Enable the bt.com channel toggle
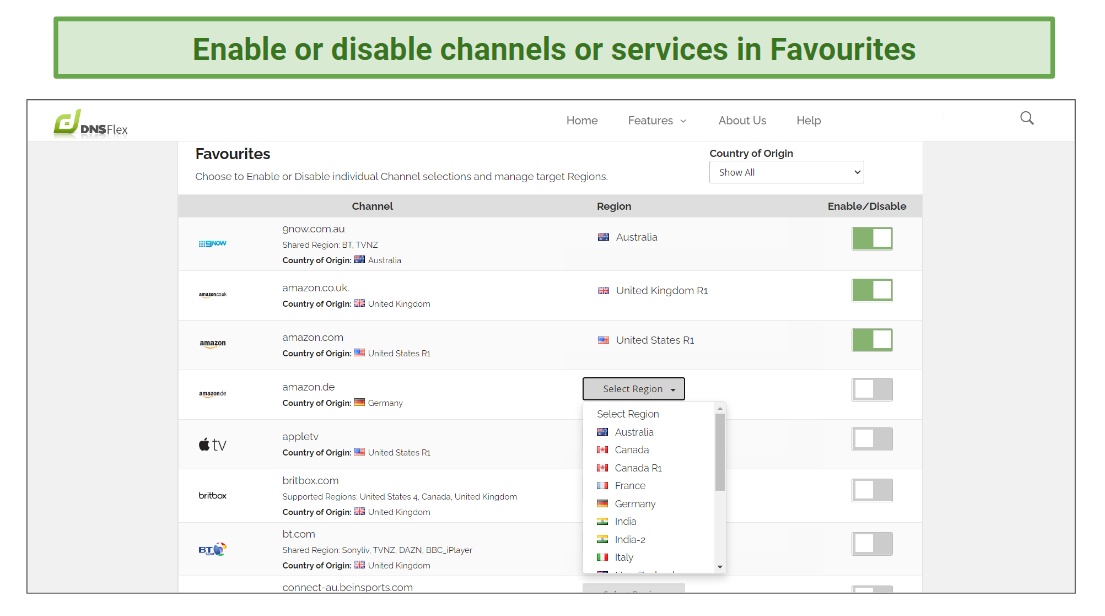The image size is (1105, 616). 872,543
